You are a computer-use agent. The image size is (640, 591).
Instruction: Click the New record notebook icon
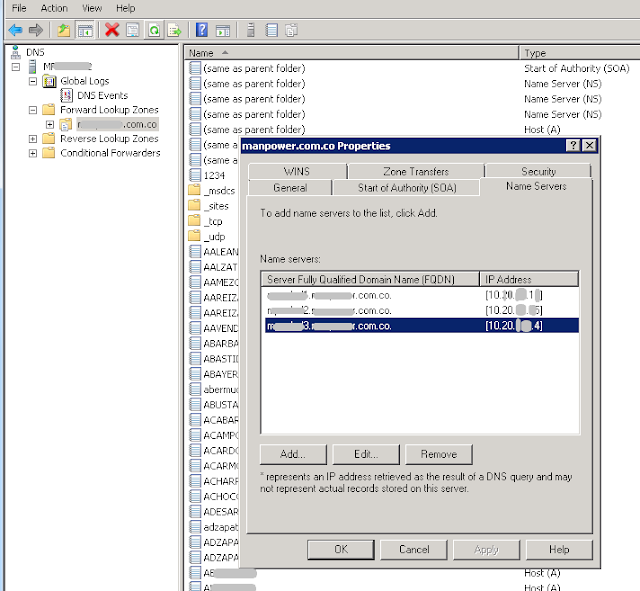[271, 30]
